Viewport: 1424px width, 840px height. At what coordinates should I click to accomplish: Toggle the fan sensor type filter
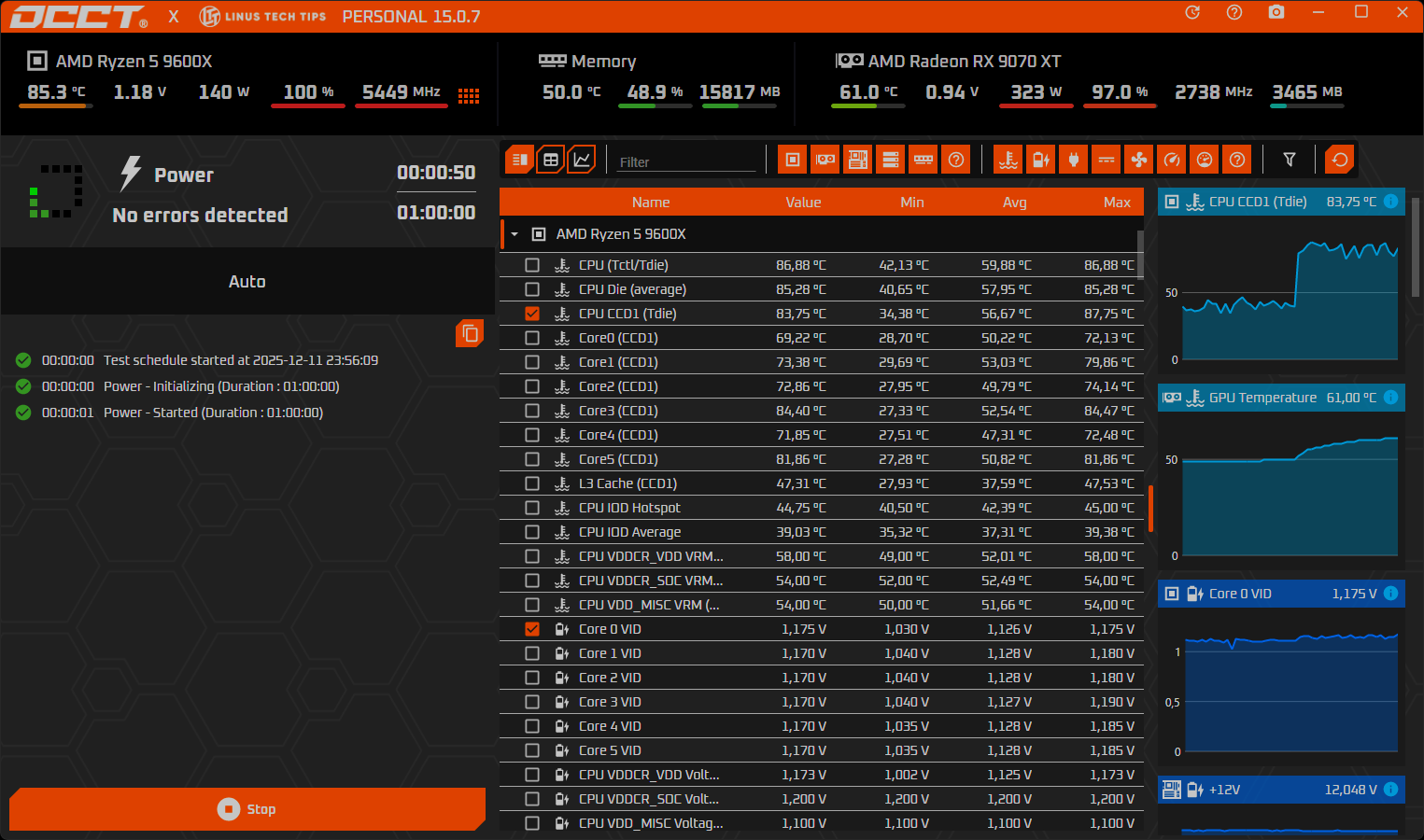[x=1139, y=160]
